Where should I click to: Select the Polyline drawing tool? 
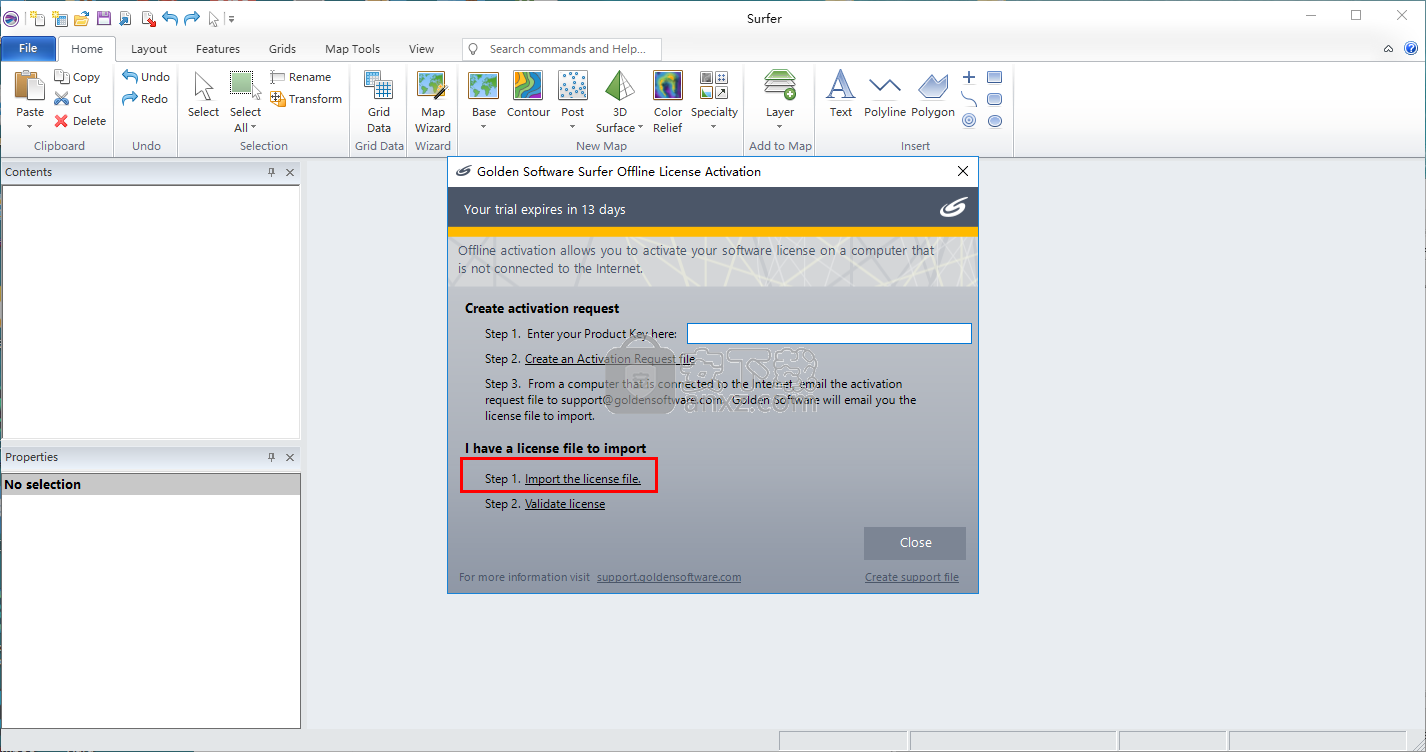pyautogui.click(x=885, y=94)
